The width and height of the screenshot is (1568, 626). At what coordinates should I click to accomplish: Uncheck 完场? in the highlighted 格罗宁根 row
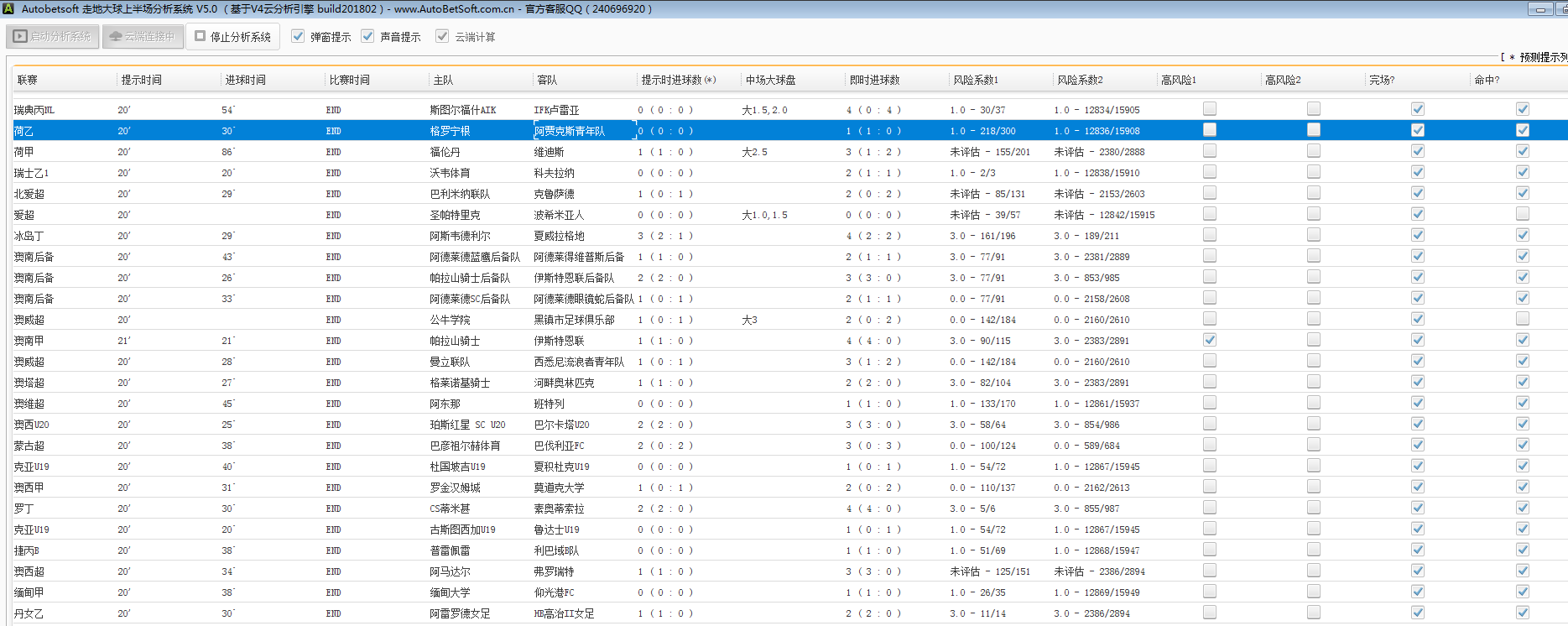[1417, 130]
